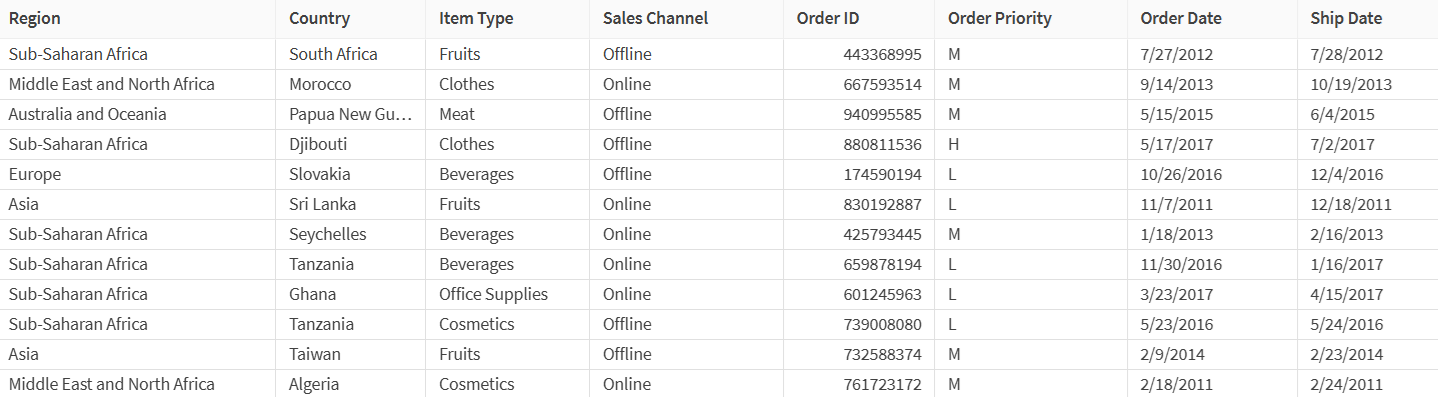Select Order ID 425793445 cell

(x=859, y=234)
